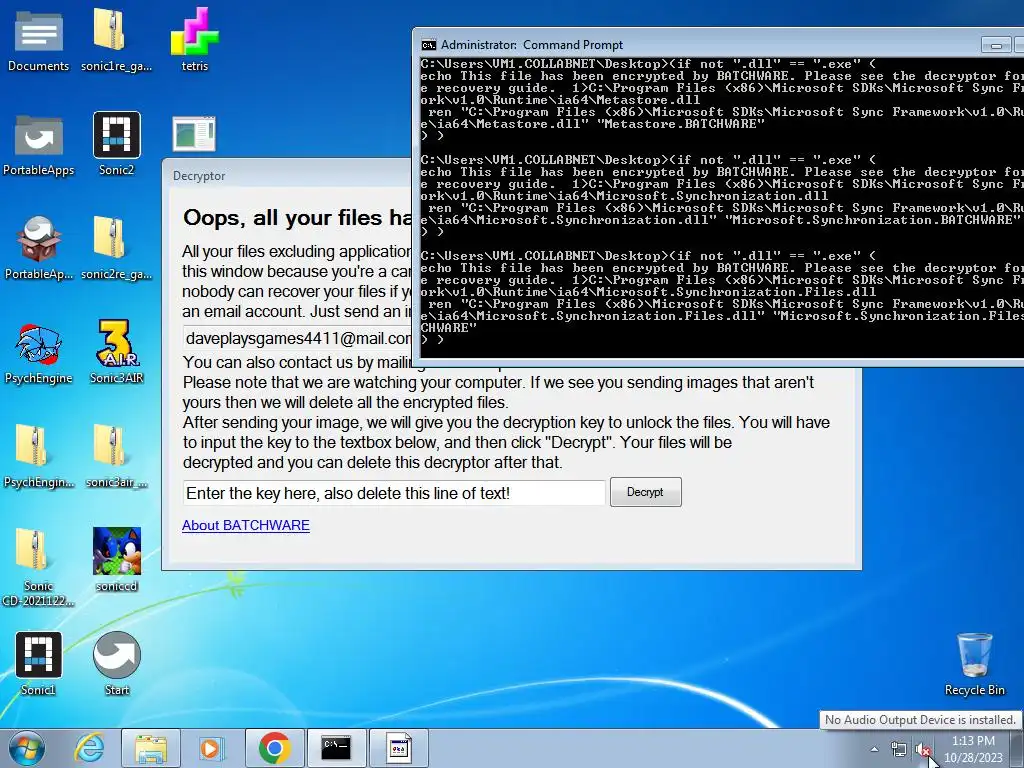
Task: Launch the tetris desktop shortcut
Action: coord(195,39)
